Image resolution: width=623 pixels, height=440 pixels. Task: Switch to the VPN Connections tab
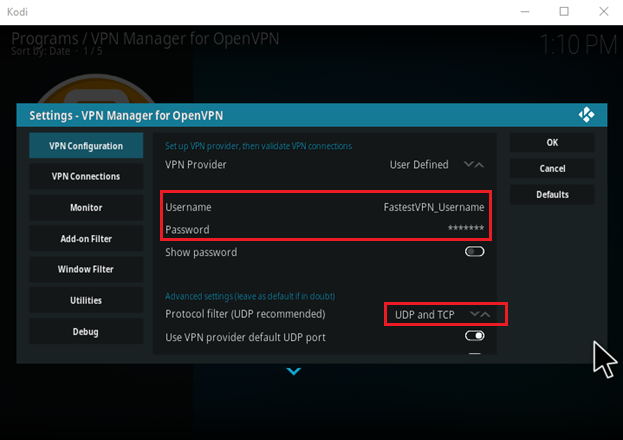[86, 176]
